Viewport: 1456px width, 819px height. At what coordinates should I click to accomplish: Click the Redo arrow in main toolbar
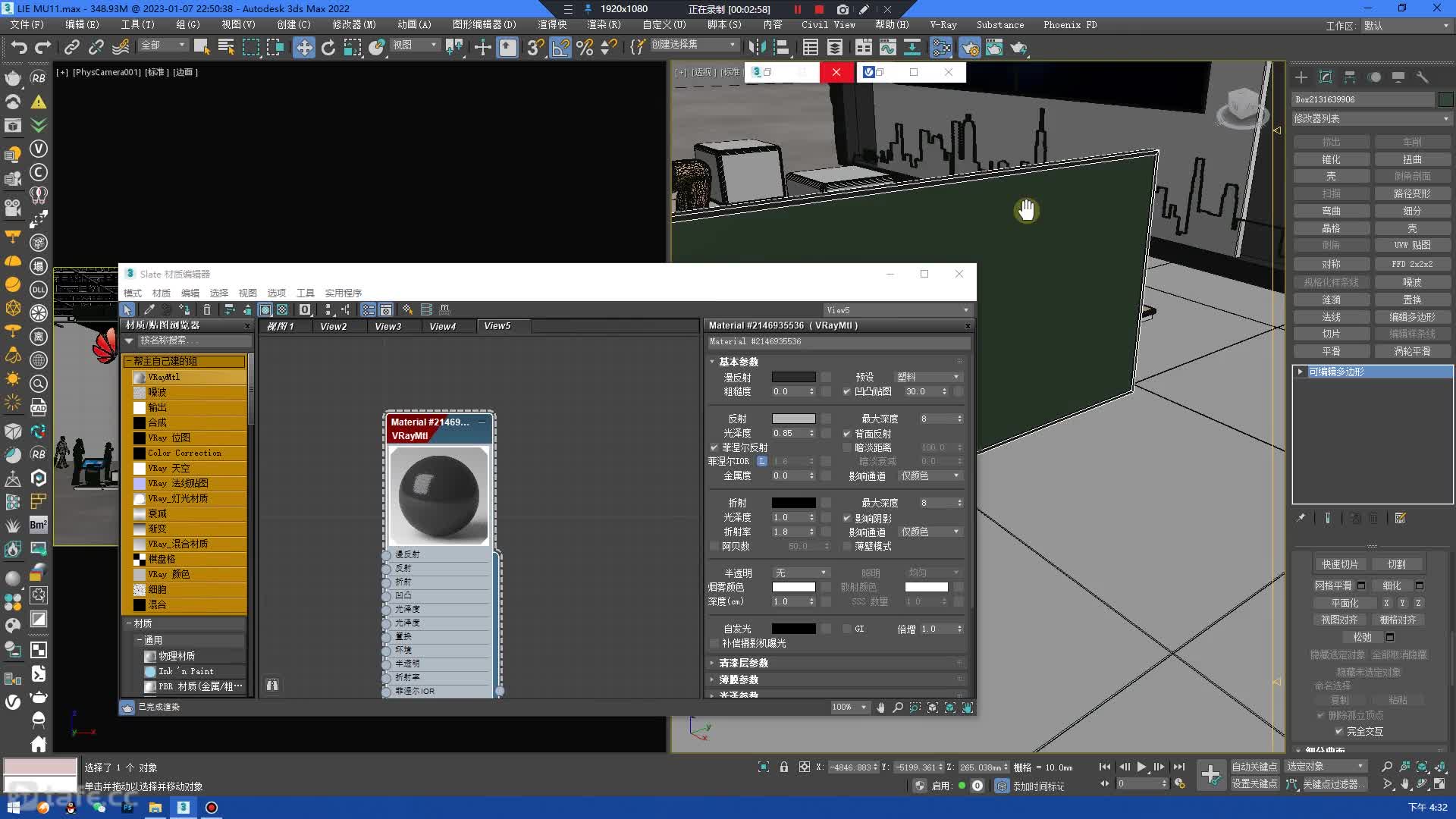(x=42, y=47)
